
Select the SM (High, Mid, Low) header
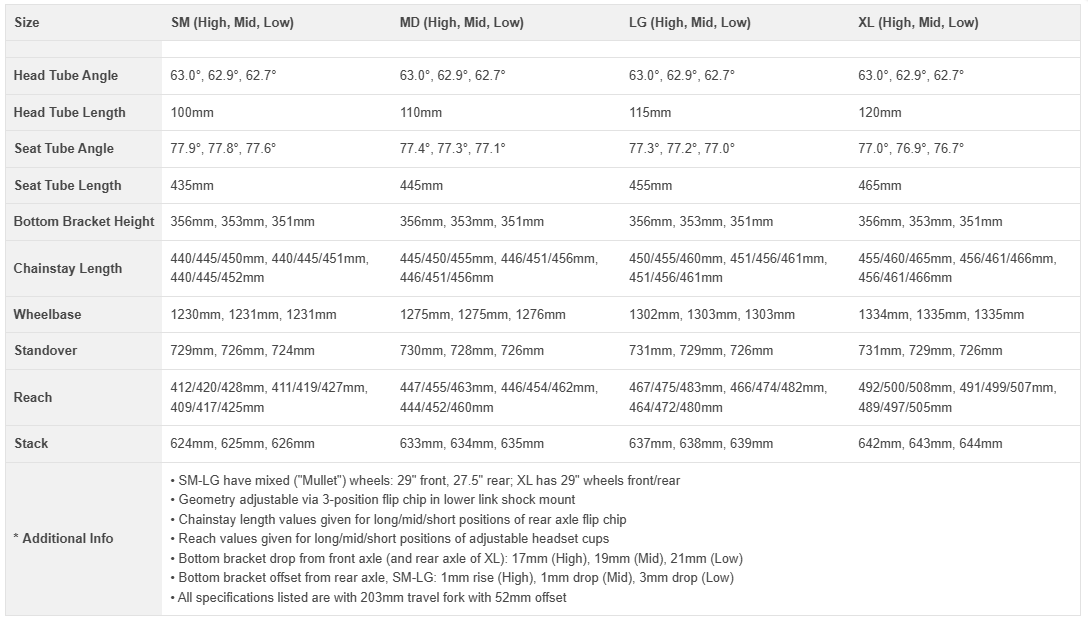click(x=232, y=22)
